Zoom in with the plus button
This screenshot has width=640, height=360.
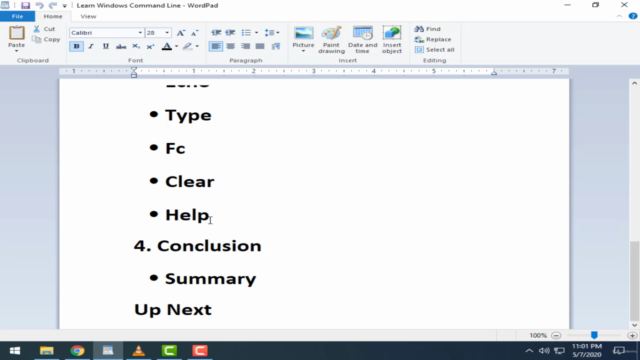click(x=632, y=336)
